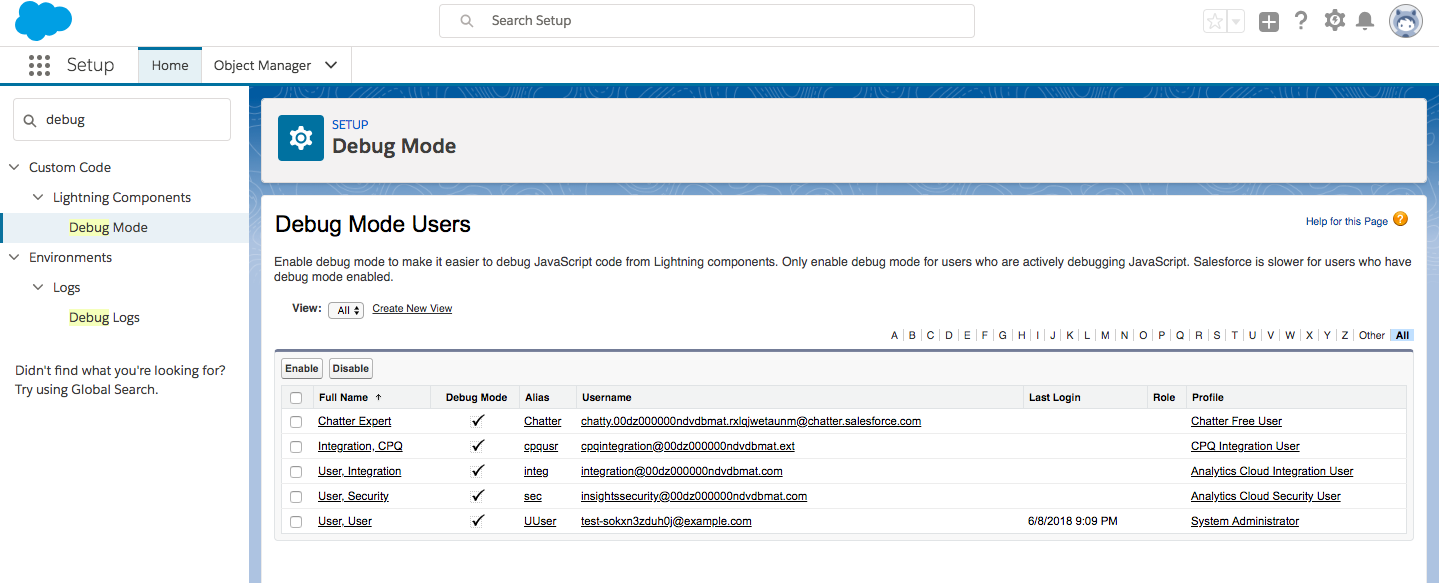The height and width of the screenshot is (583, 1439).
Task: Open the User, User name link
Action: click(x=345, y=521)
